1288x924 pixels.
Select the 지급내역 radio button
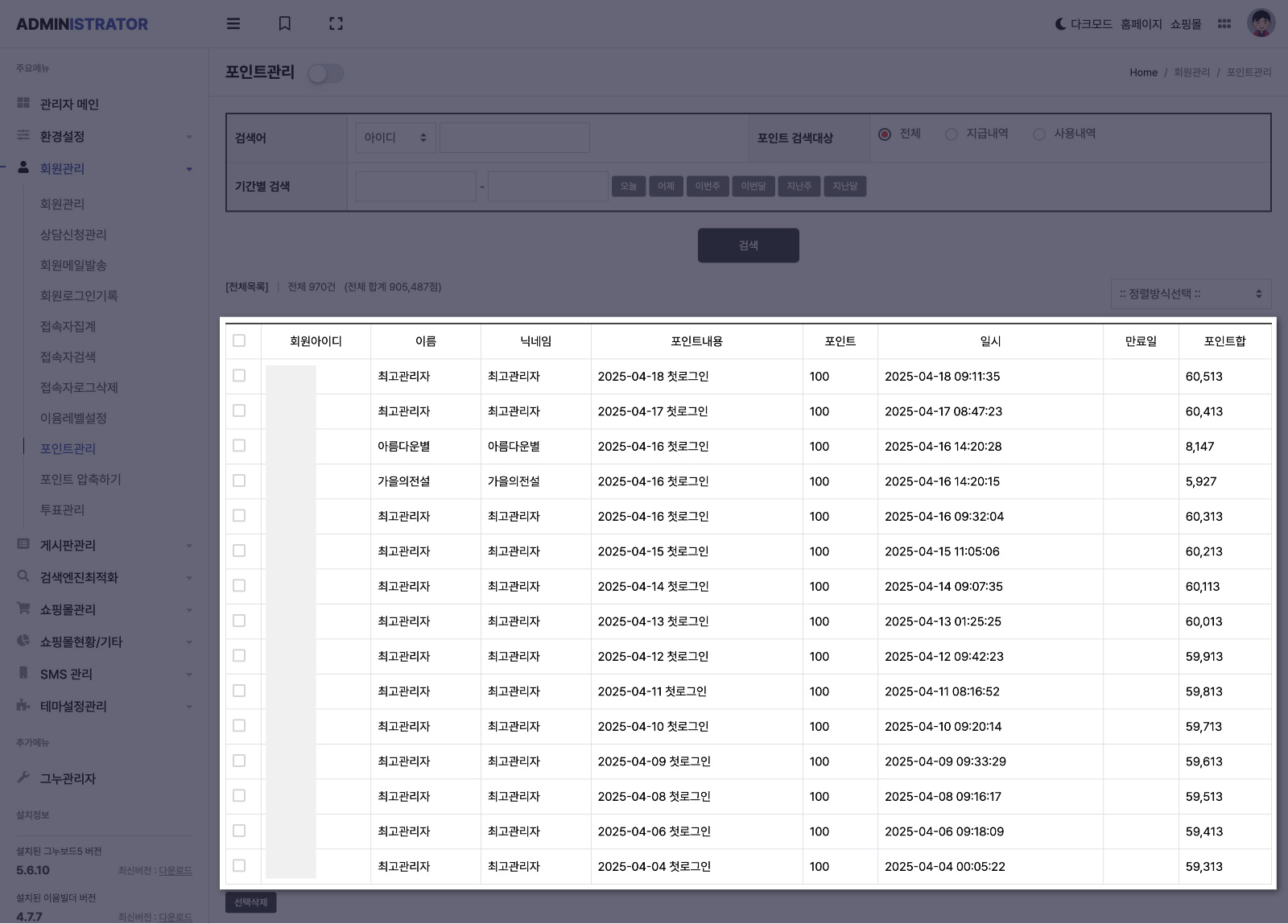click(952, 134)
